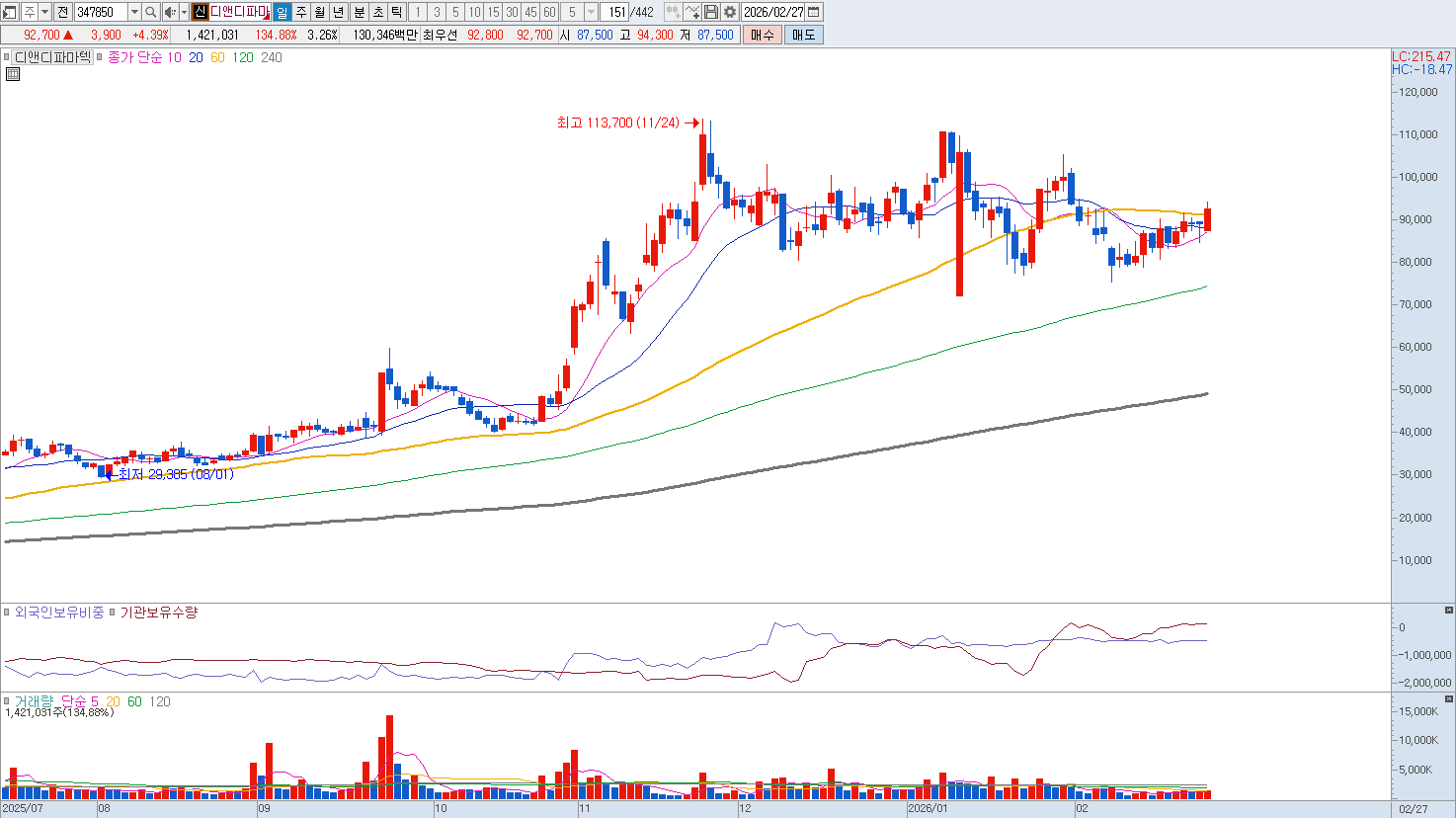Toggle the 거래량 volume indicator marker
Image resolution: width=1456 pixels, height=818 pixels.
pyautogui.click(x=7, y=701)
